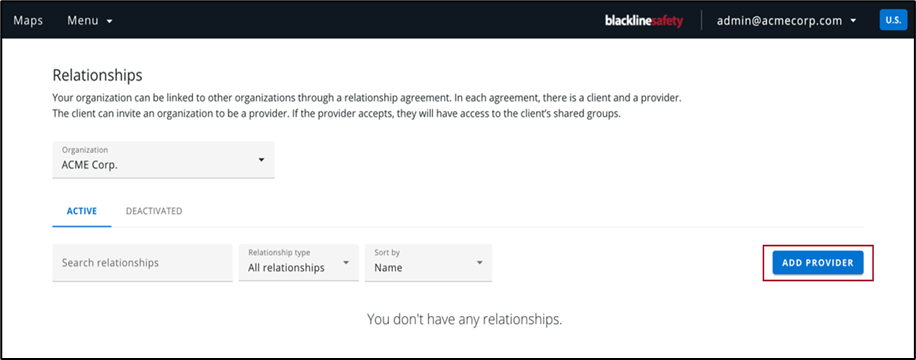This screenshot has width=916, height=360.
Task: Open the Menu dropdown in top bar
Action: tap(89, 20)
